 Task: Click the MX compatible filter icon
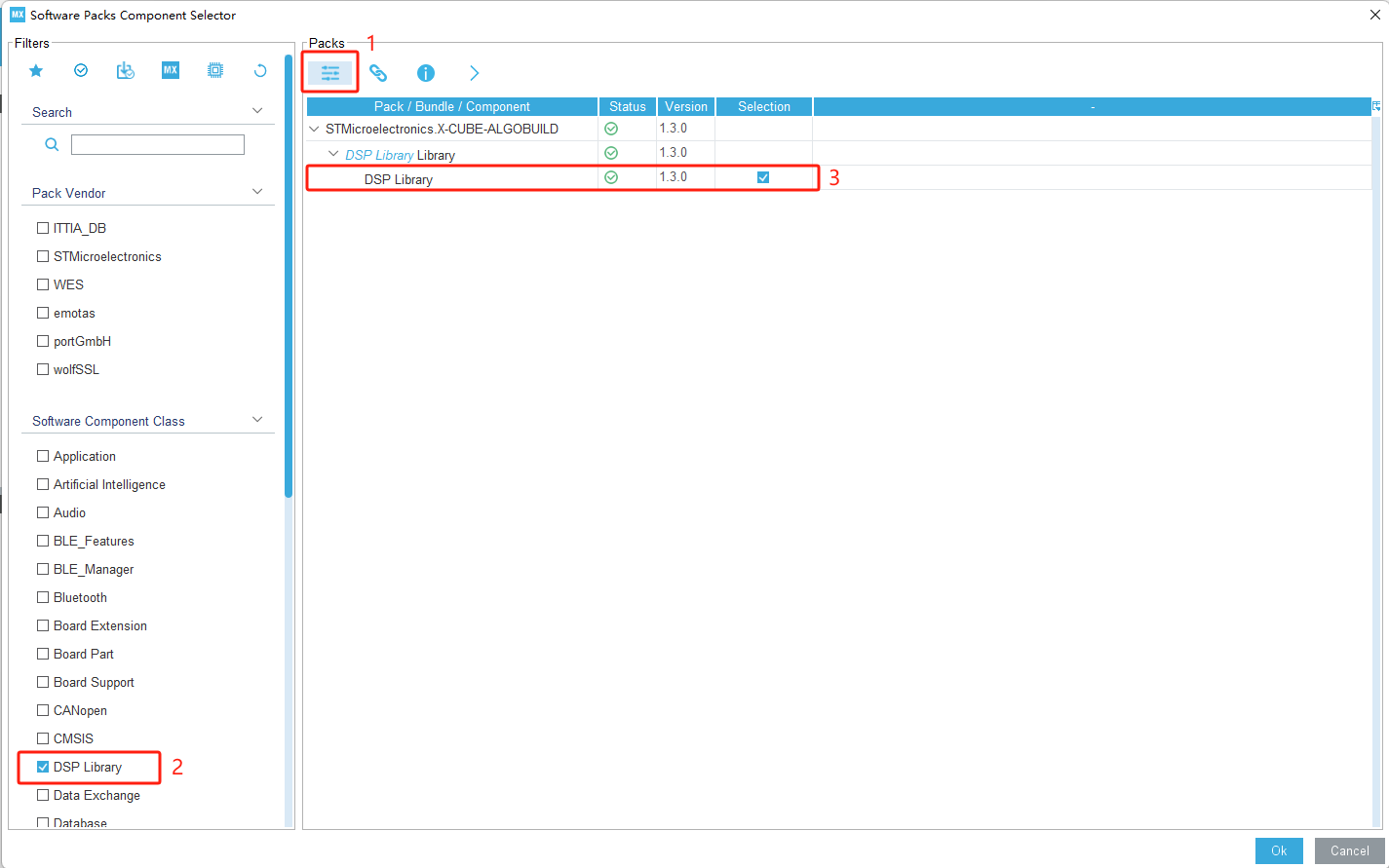[x=171, y=70]
